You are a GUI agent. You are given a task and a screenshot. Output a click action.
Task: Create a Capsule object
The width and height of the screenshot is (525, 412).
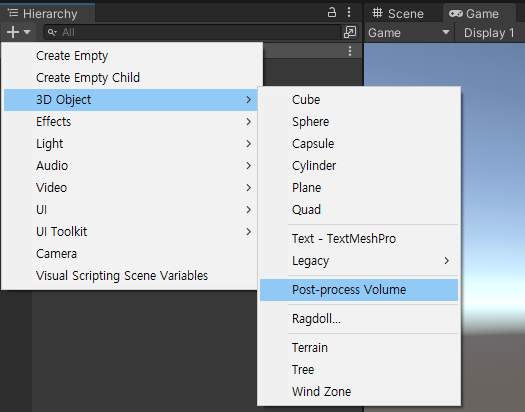click(359, 144)
